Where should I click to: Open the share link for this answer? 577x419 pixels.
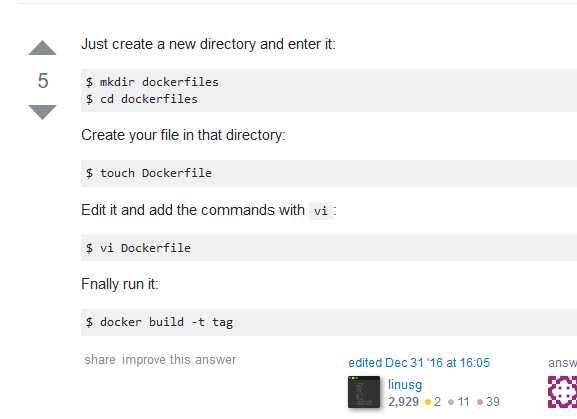point(100,359)
